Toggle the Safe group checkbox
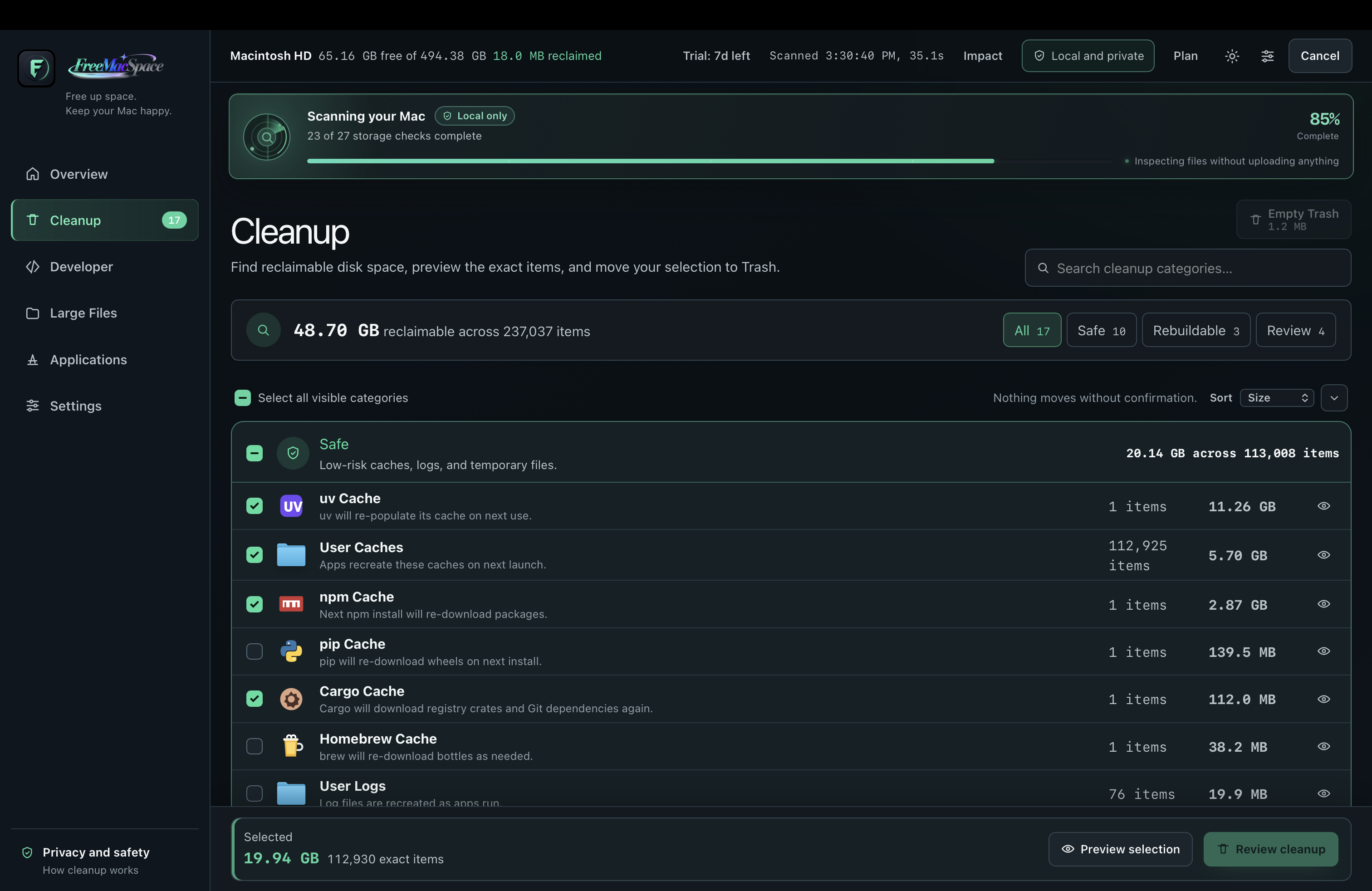This screenshot has height=891, width=1372. pyautogui.click(x=254, y=453)
